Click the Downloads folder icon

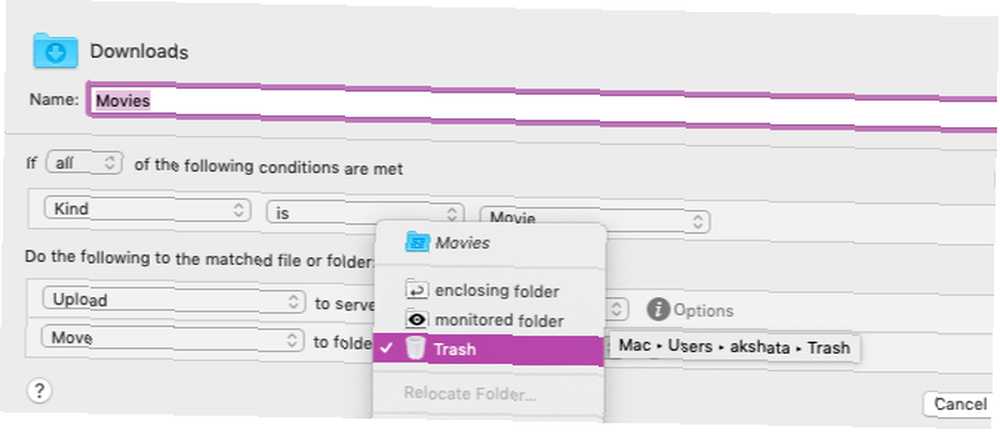click(x=55, y=51)
